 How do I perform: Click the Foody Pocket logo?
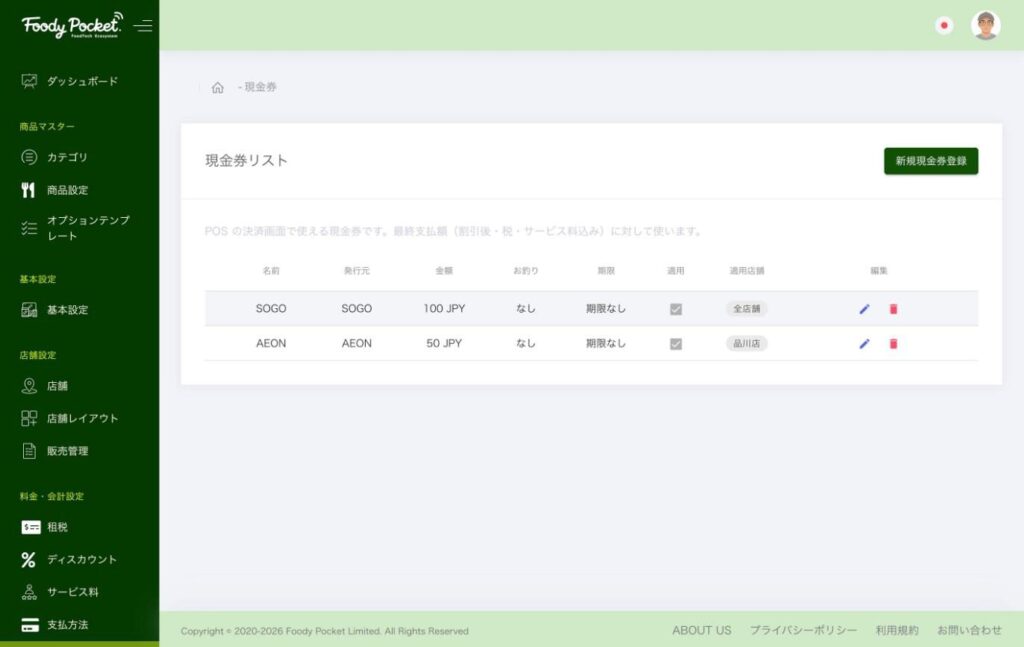point(72,25)
